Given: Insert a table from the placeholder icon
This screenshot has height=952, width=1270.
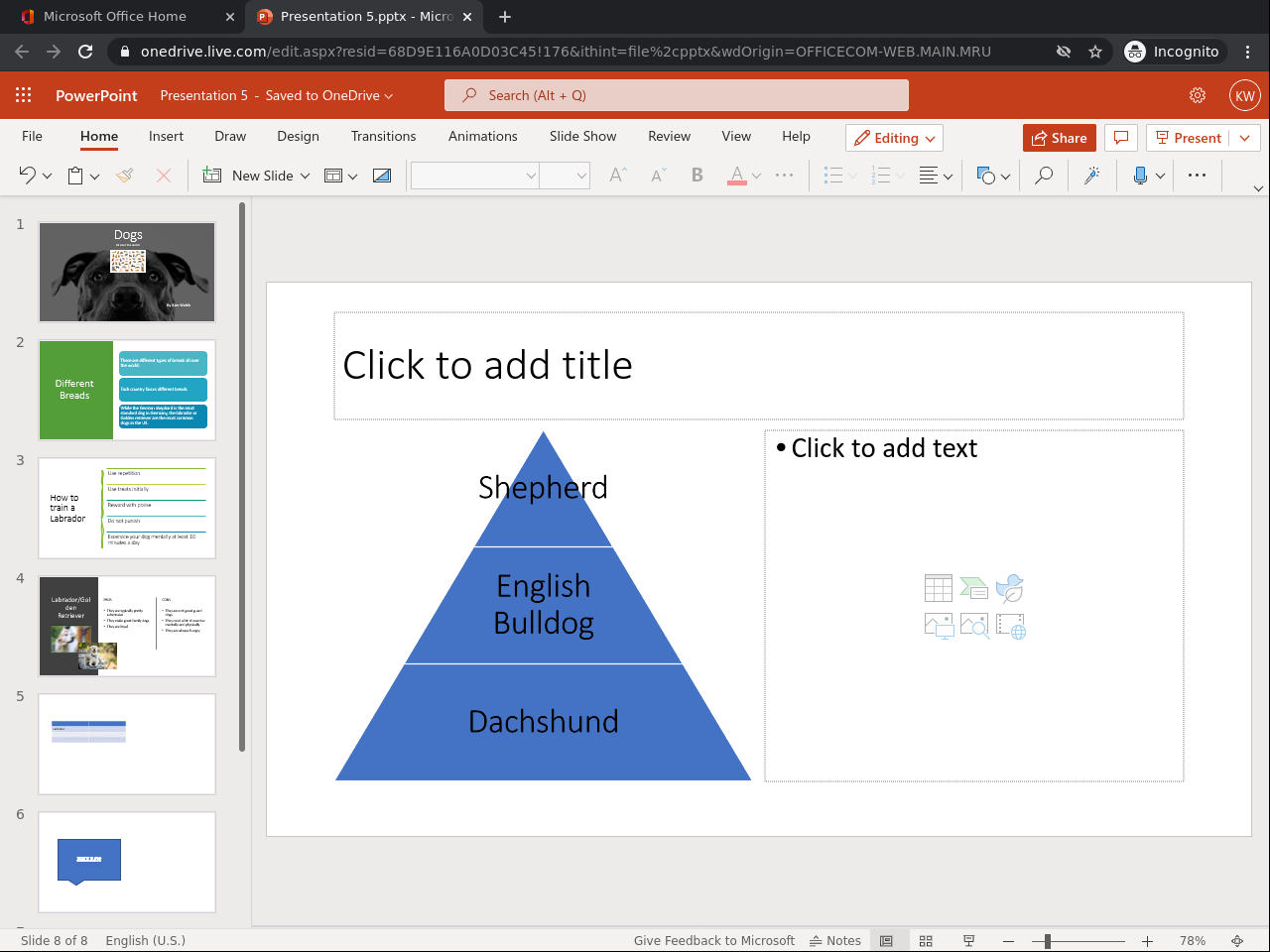Looking at the screenshot, I should click(x=939, y=588).
